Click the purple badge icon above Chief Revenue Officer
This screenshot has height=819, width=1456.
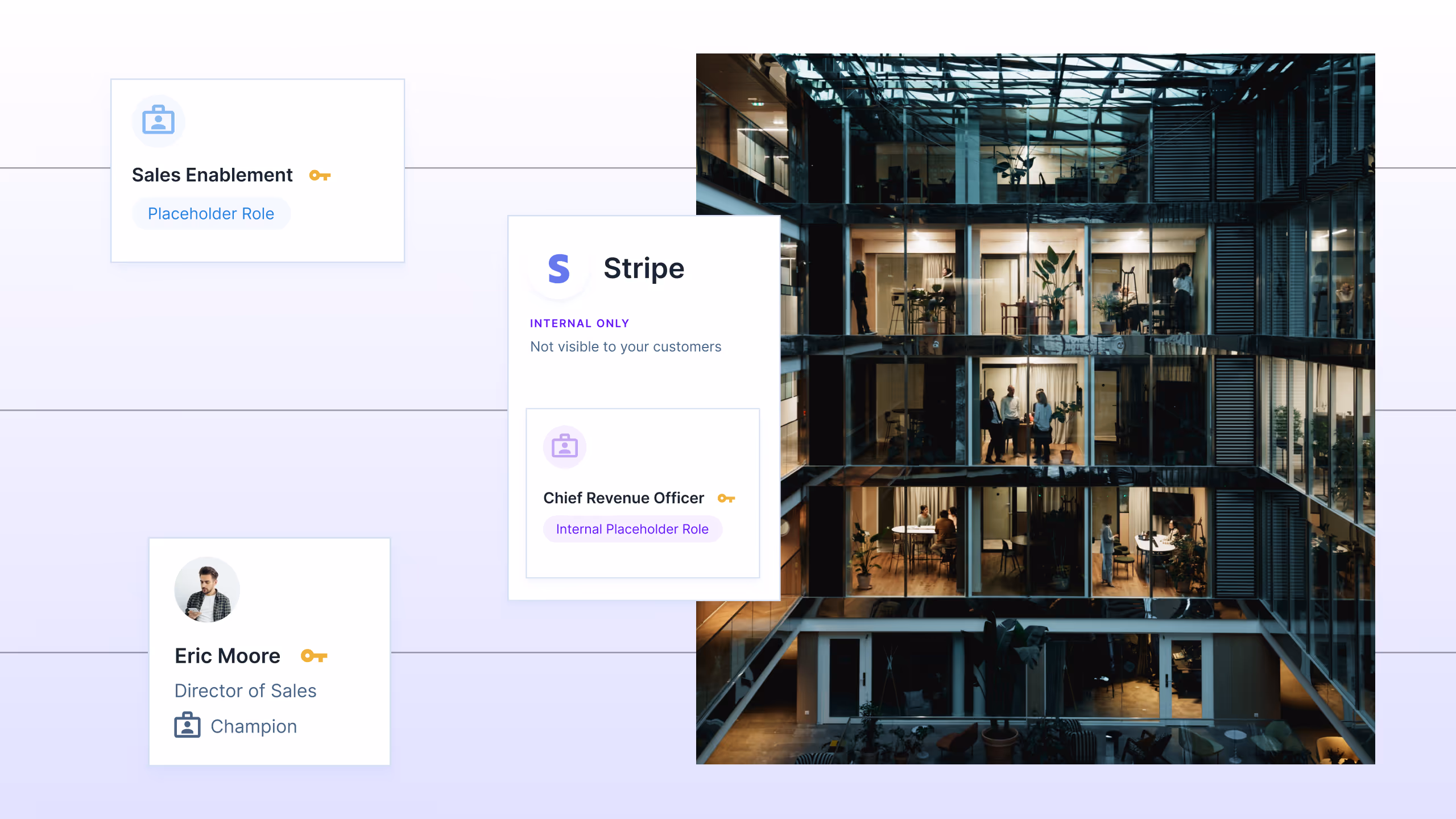[564, 446]
